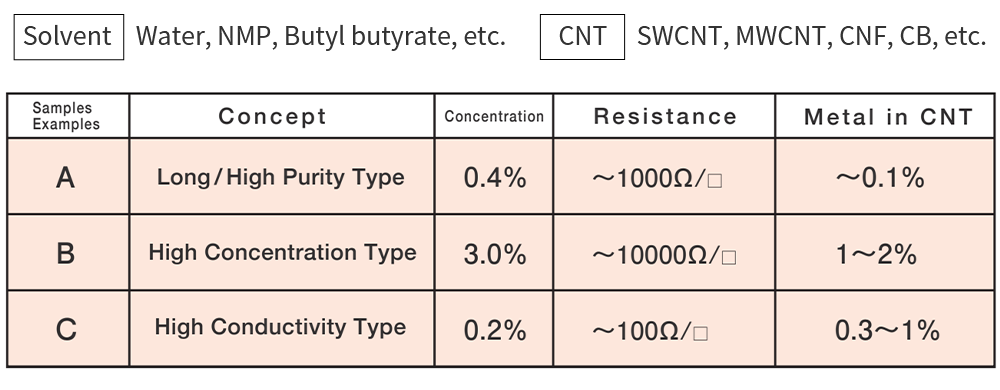Click the 0.4% concentration cell
Screen dimensions: 1000x390
click(x=494, y=177)
